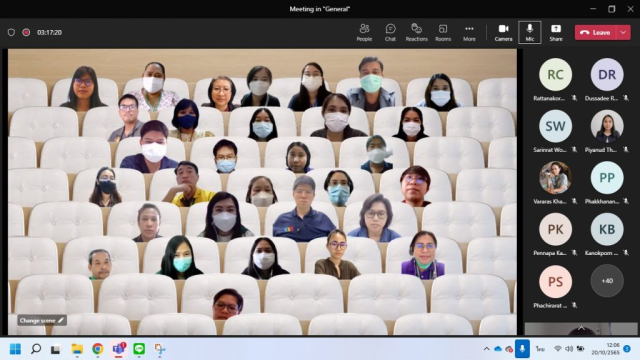Expand the Leave options arrow

coord(623,33)
